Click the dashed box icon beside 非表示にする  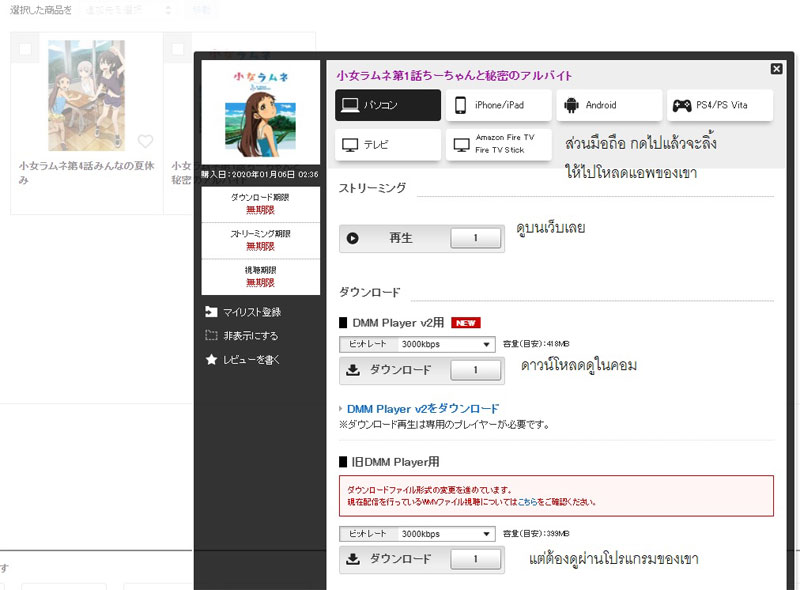click(211, 335)
